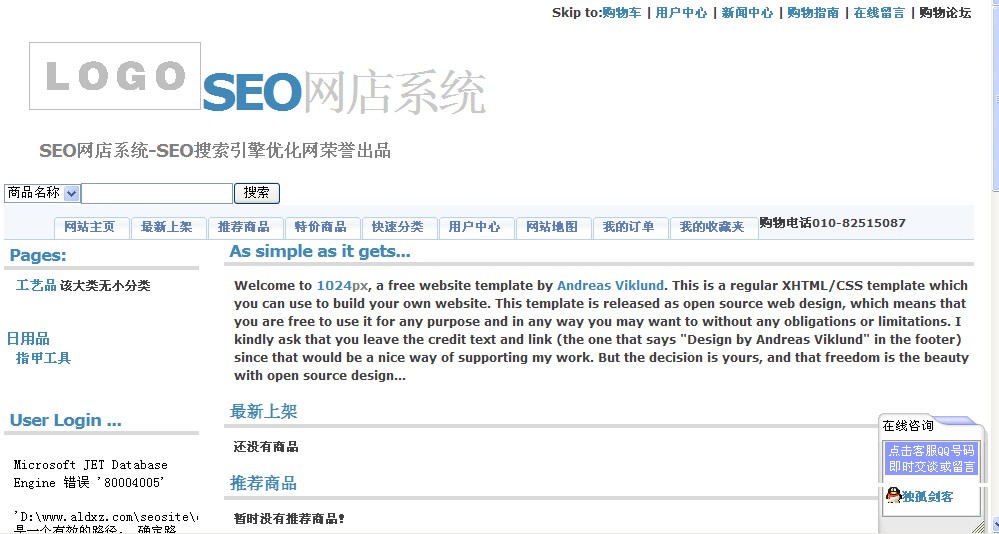Switch to the 最新上架 tab
This screenshot has height=534, width=999.
tap(169, 227)
